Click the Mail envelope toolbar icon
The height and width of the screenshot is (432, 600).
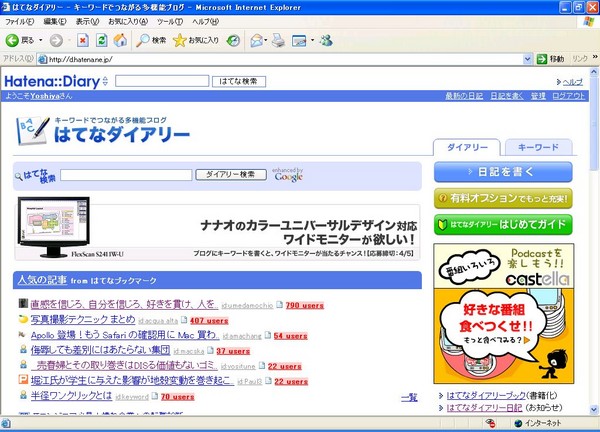point(257,40)
